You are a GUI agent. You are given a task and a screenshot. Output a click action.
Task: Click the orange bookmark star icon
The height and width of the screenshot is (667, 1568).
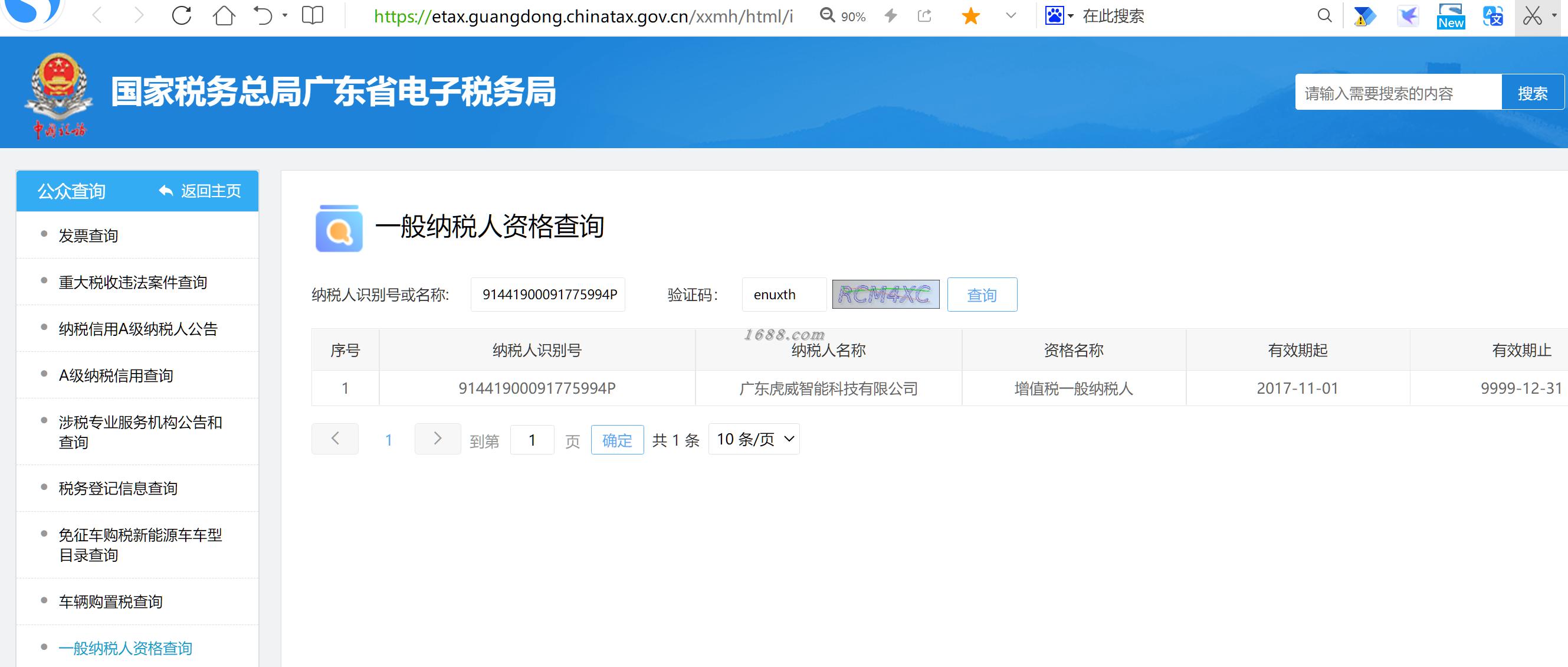(971, 17)
